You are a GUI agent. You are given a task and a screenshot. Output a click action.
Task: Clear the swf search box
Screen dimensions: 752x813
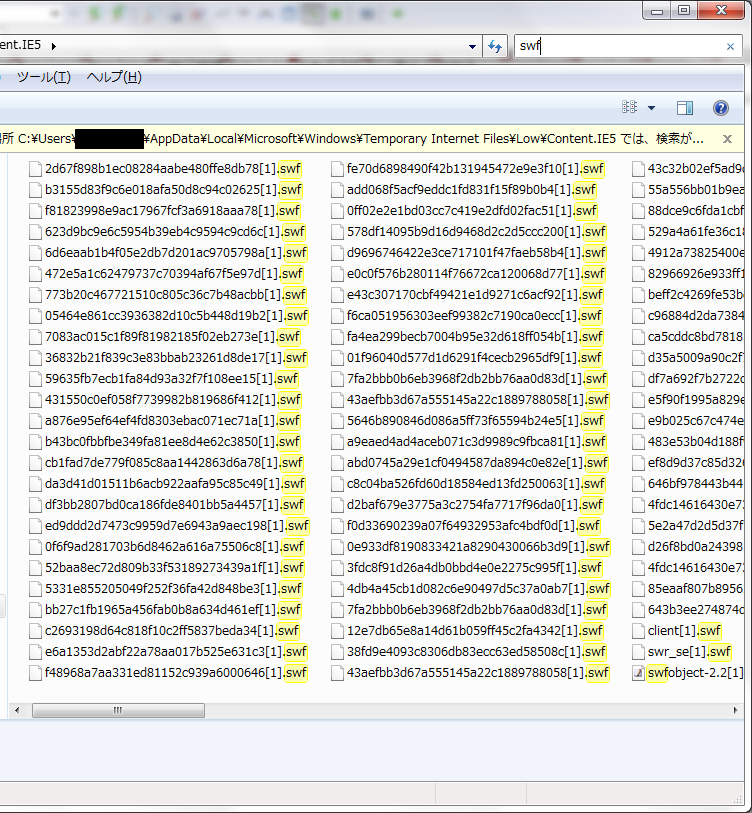click(x=730, y=47)
